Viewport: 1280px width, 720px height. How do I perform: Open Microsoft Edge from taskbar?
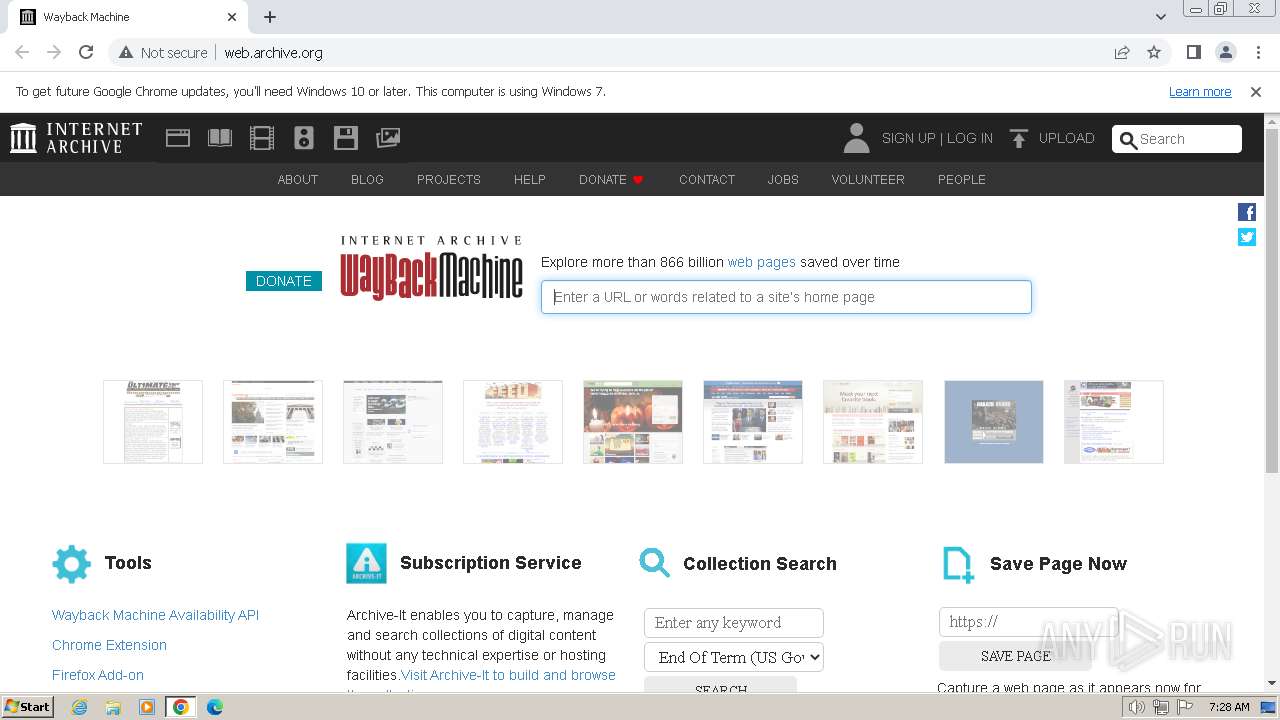[214, 707]
